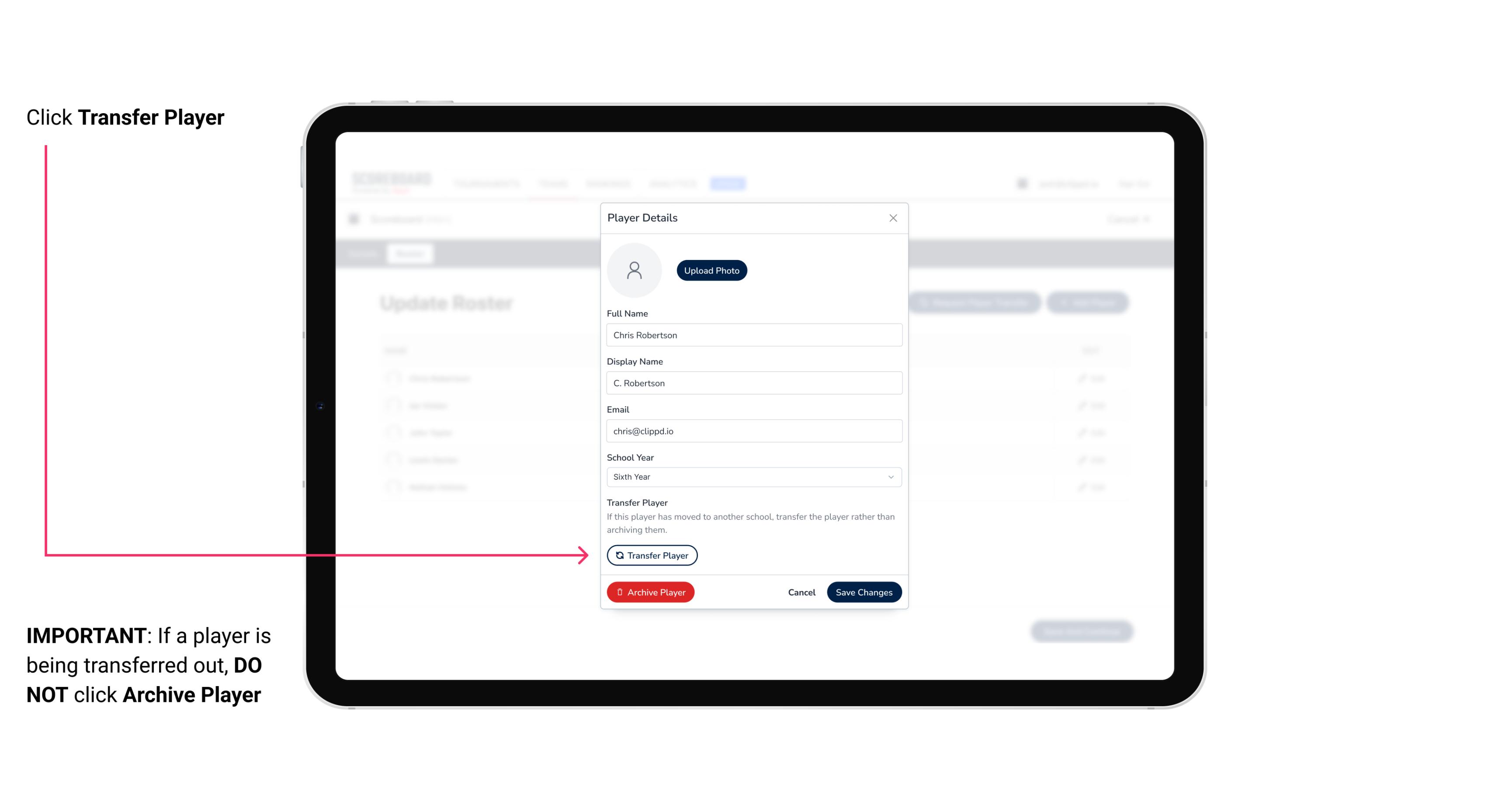
Task: Click the user avatar placeholder icon
Action: (x=634, y=270)
